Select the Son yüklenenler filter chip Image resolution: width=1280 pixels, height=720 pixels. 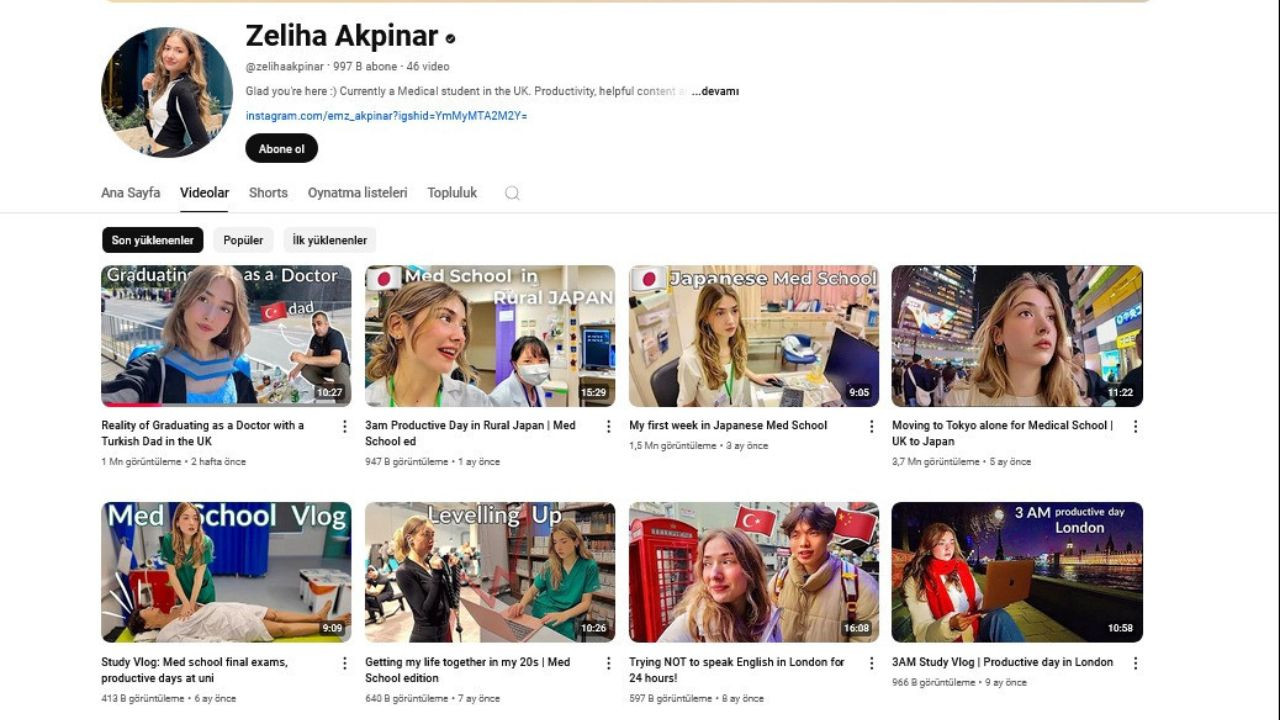coord(151,240)
